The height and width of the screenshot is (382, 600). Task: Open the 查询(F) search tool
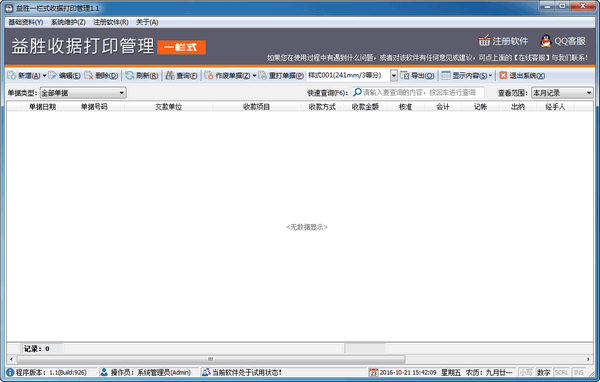181,75
